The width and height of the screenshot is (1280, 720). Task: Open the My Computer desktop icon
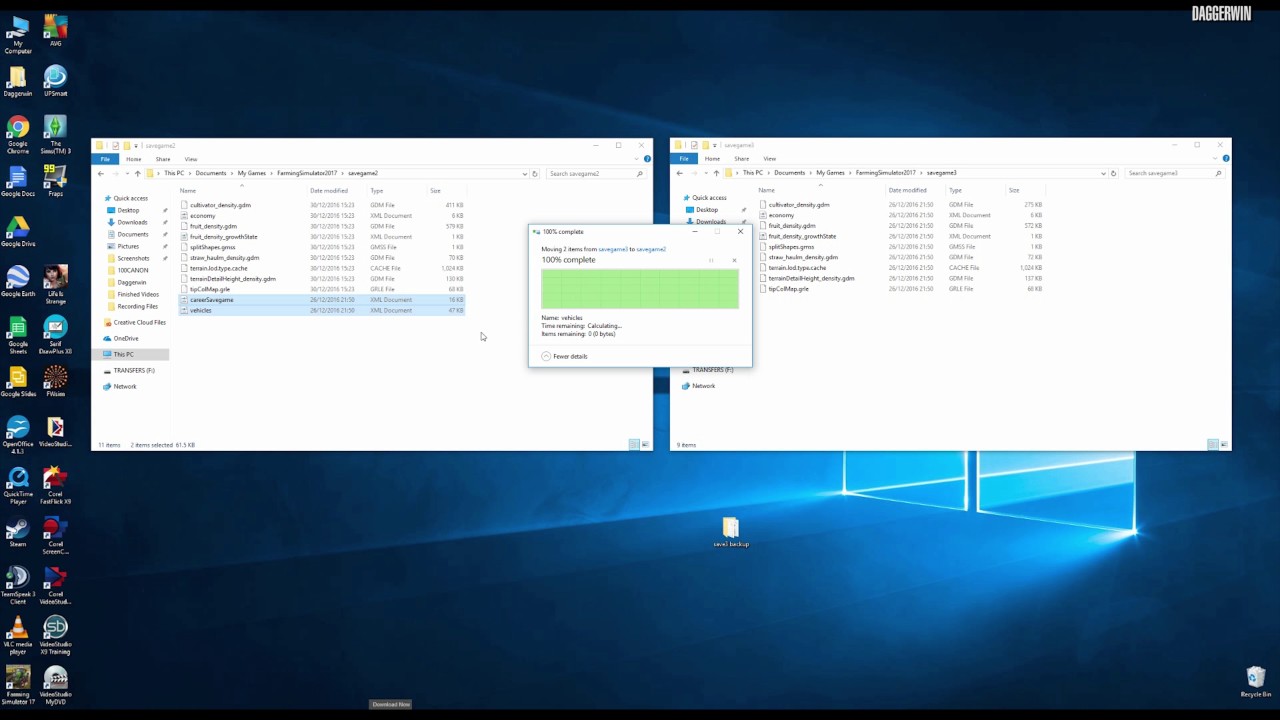point(18,35)
